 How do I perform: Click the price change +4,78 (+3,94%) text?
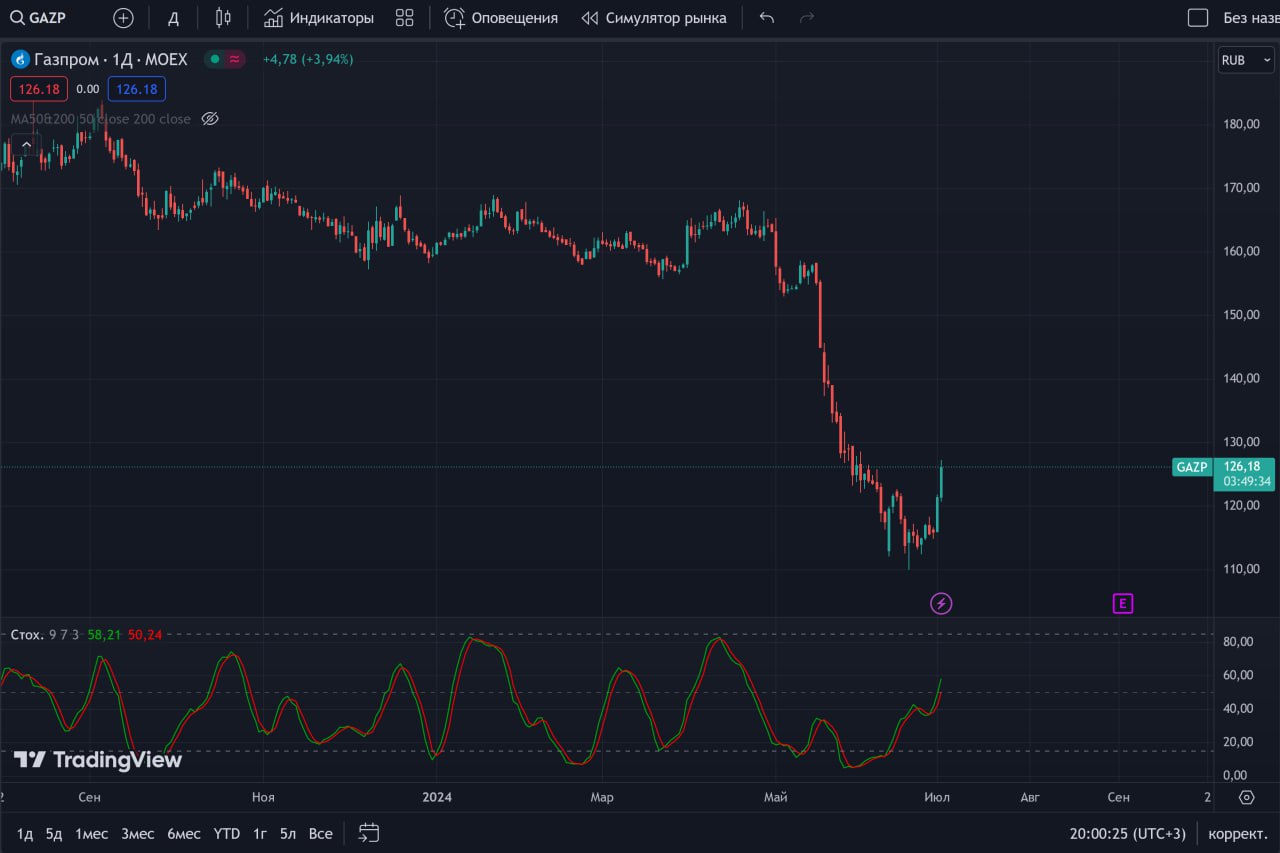point(308,59)
